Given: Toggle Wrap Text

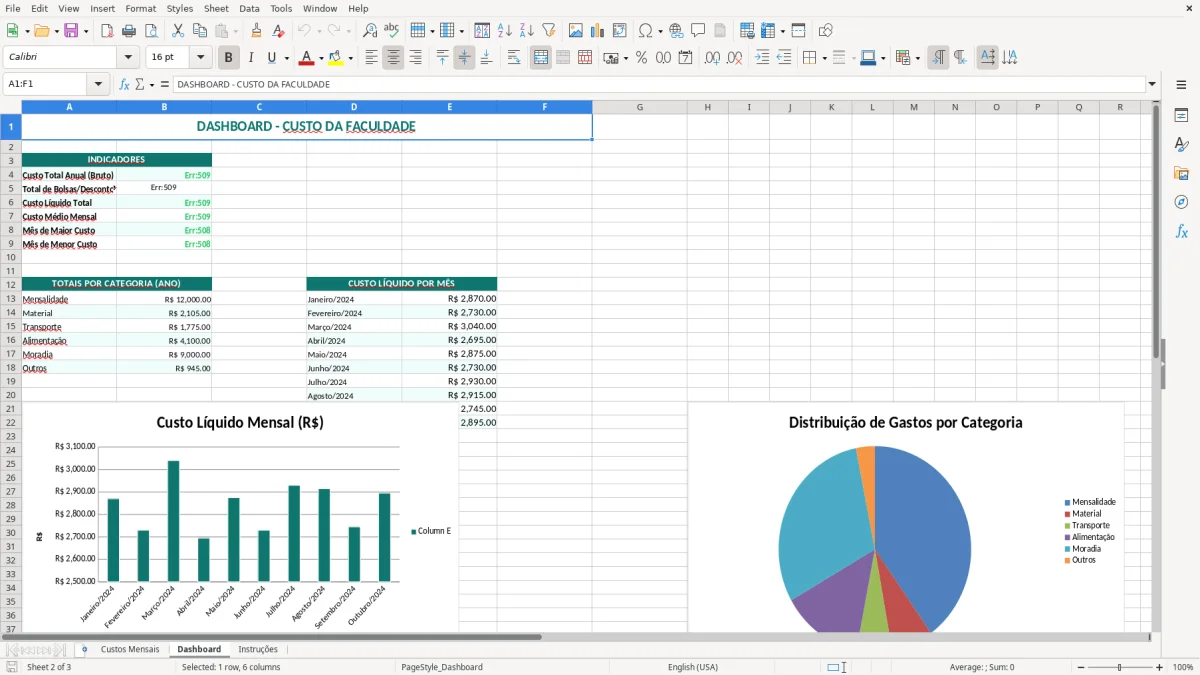Looking at the screenshot, I should click(514, 58).
